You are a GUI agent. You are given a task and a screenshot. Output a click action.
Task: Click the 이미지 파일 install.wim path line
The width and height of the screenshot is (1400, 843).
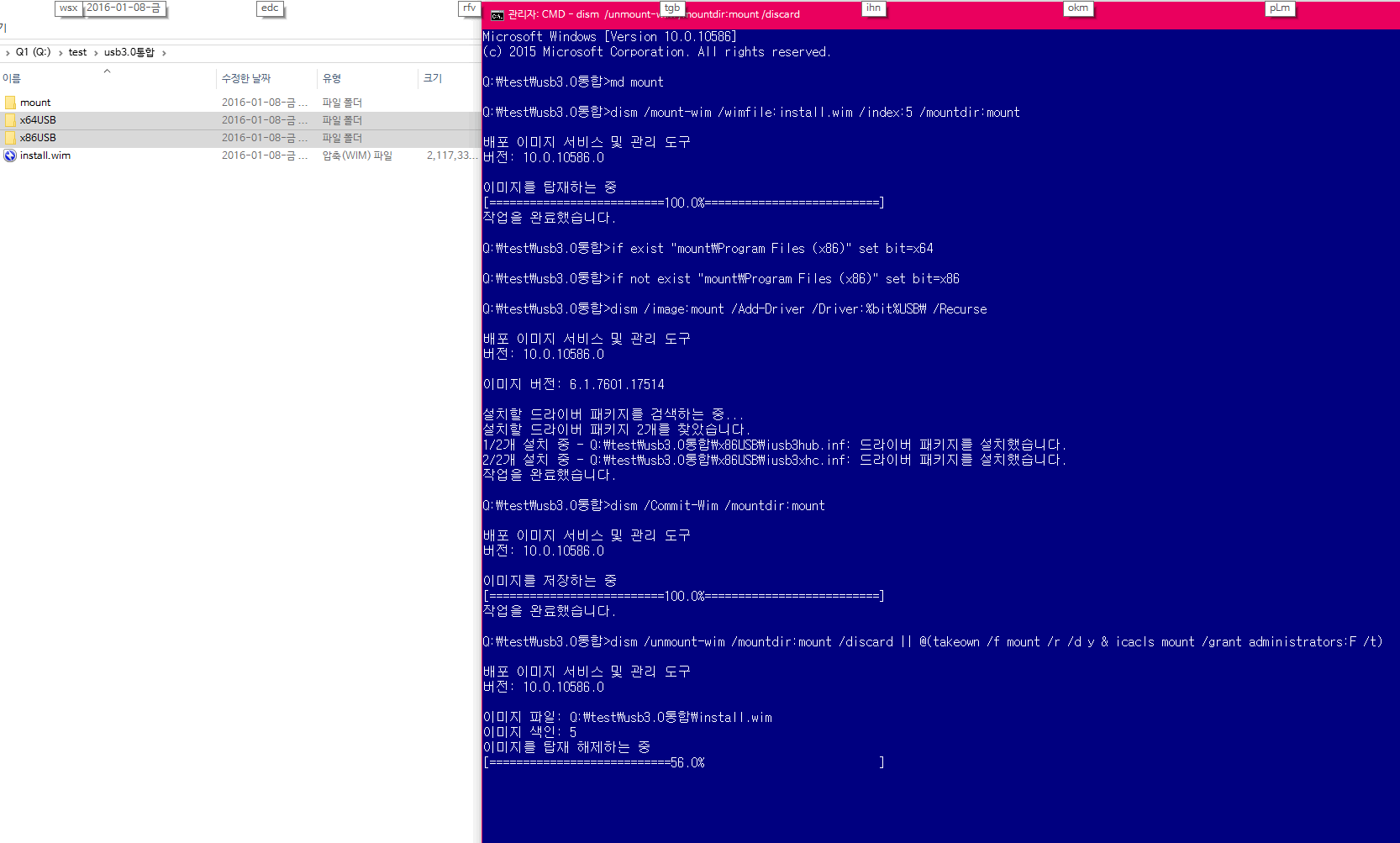(x=627, y=718)
